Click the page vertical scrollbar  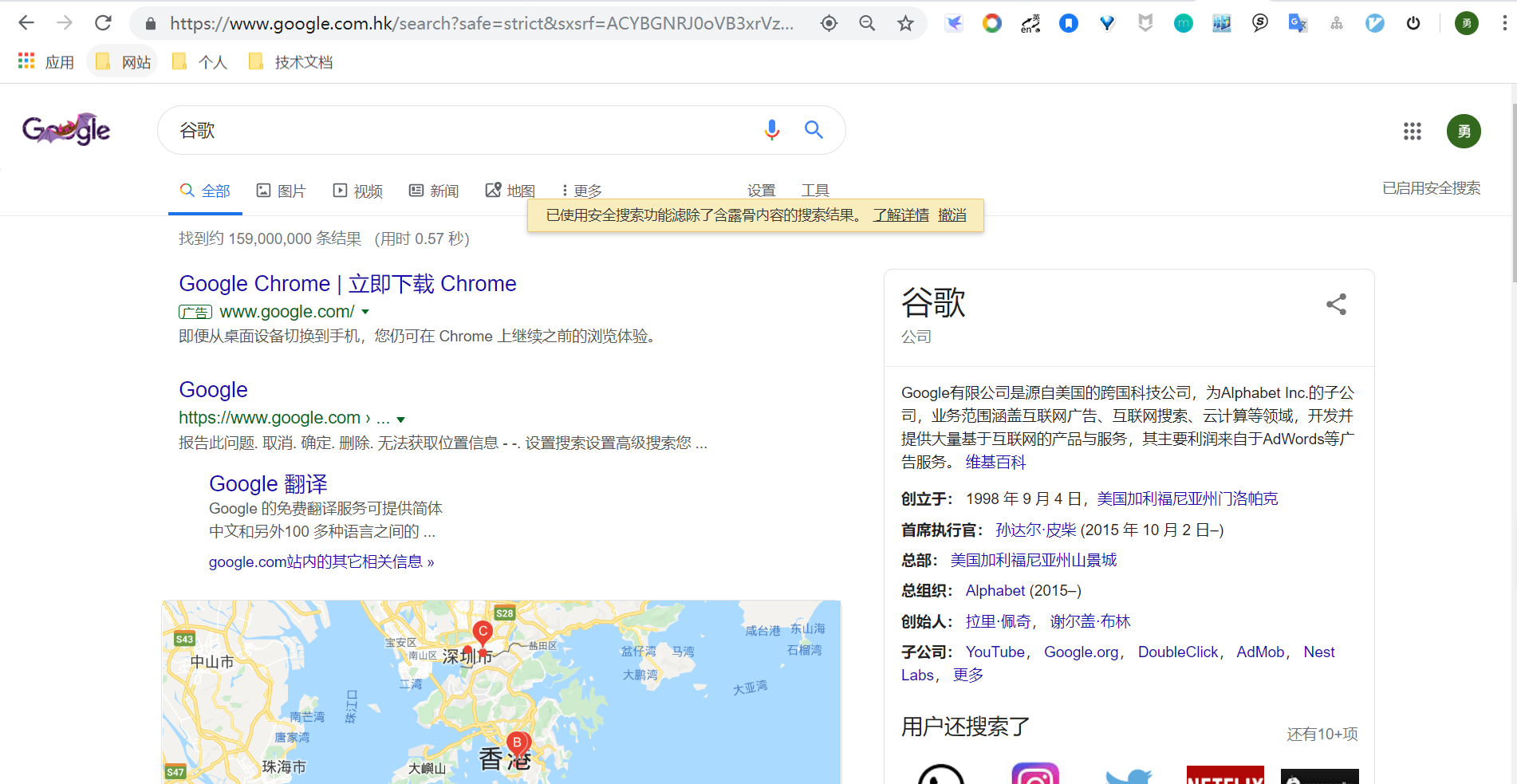coord(1514,191)
